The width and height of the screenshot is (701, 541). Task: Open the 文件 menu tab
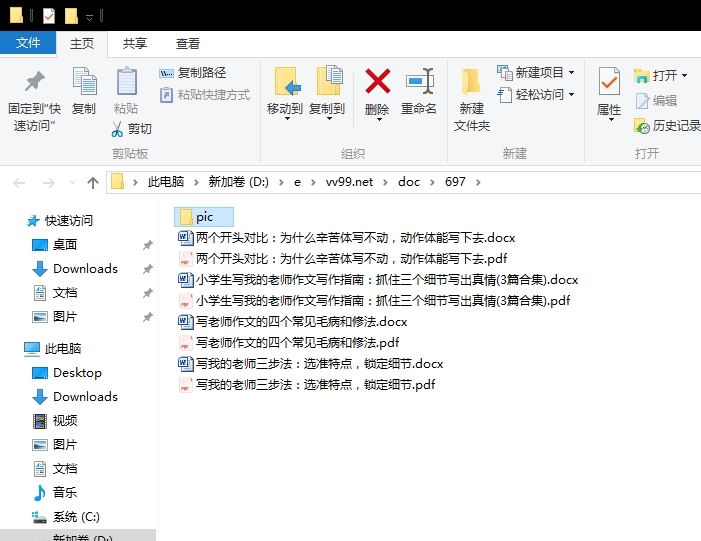[x=28, y=43]
